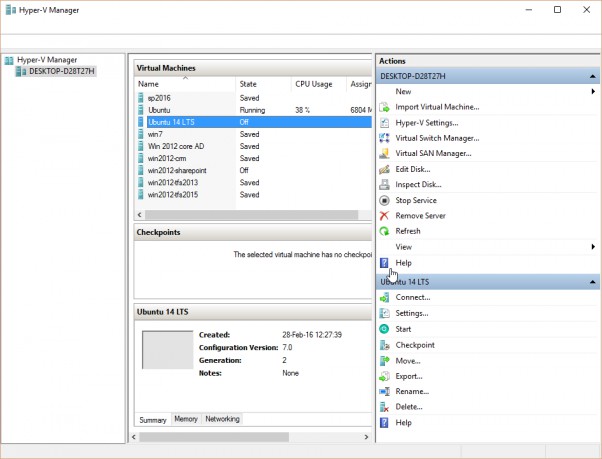602x459 pixels.
Task: Click the Move icon in Actions
Action: point(384,361)
